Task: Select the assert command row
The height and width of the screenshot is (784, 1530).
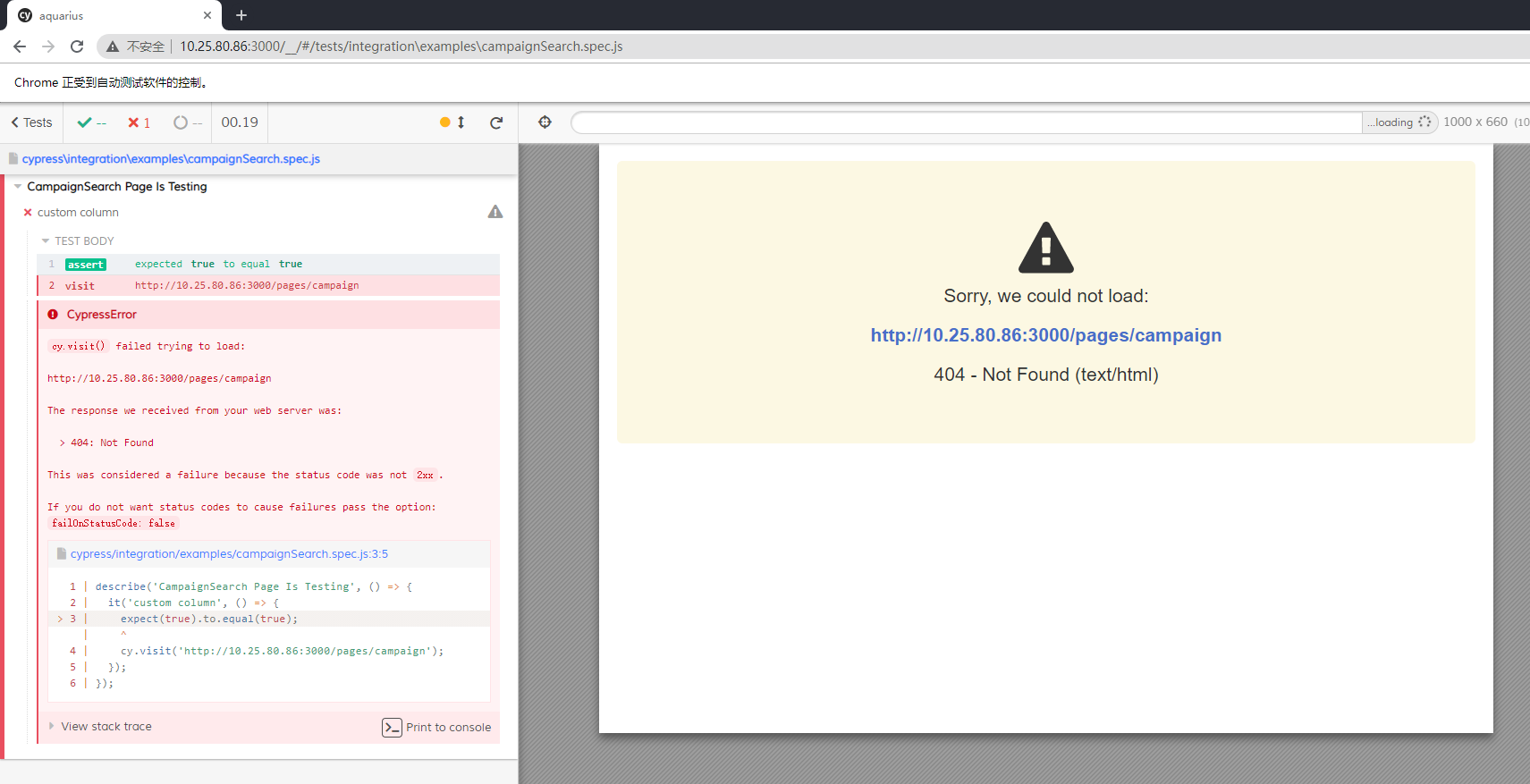Action: [x=268, y=264]
